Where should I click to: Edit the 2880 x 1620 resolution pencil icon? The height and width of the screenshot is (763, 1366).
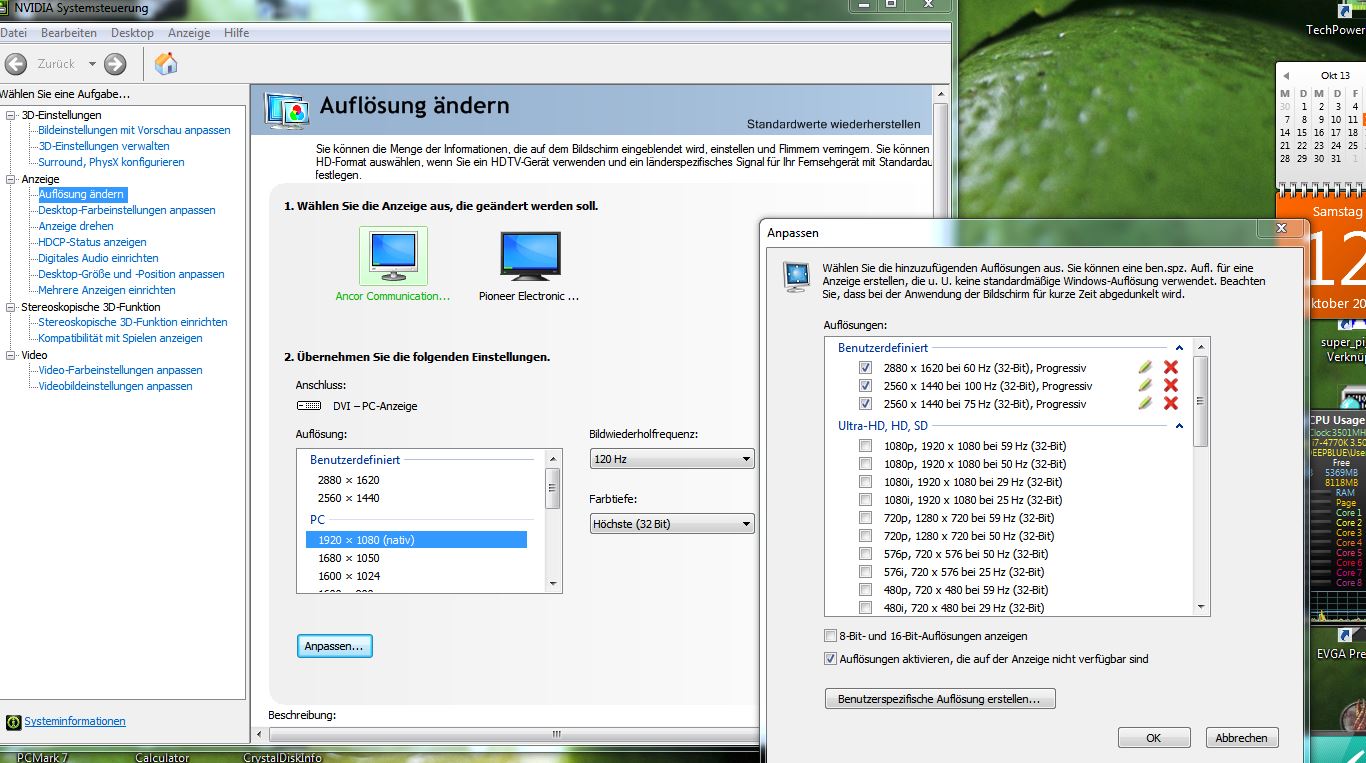tap(1145, 368)
